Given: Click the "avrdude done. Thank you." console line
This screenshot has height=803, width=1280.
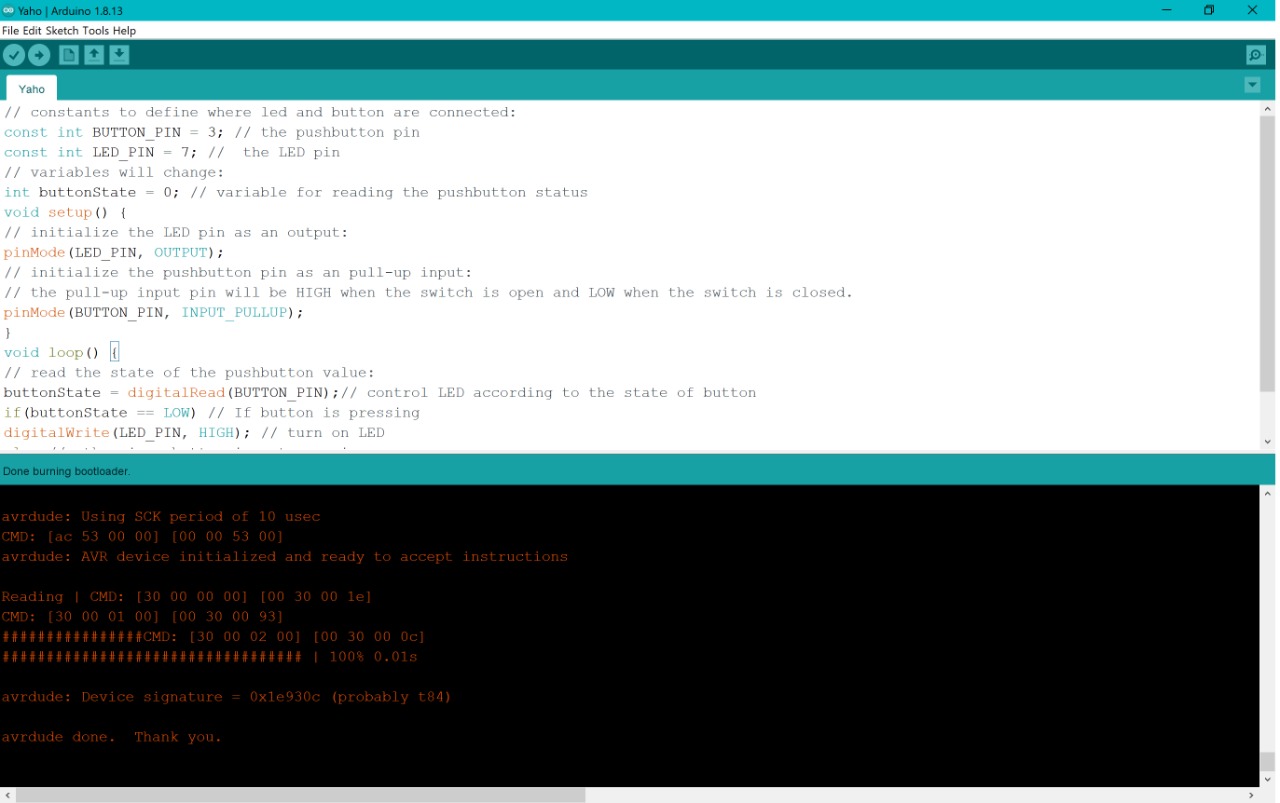Looking at the screenshot, I should click(112, 736).
